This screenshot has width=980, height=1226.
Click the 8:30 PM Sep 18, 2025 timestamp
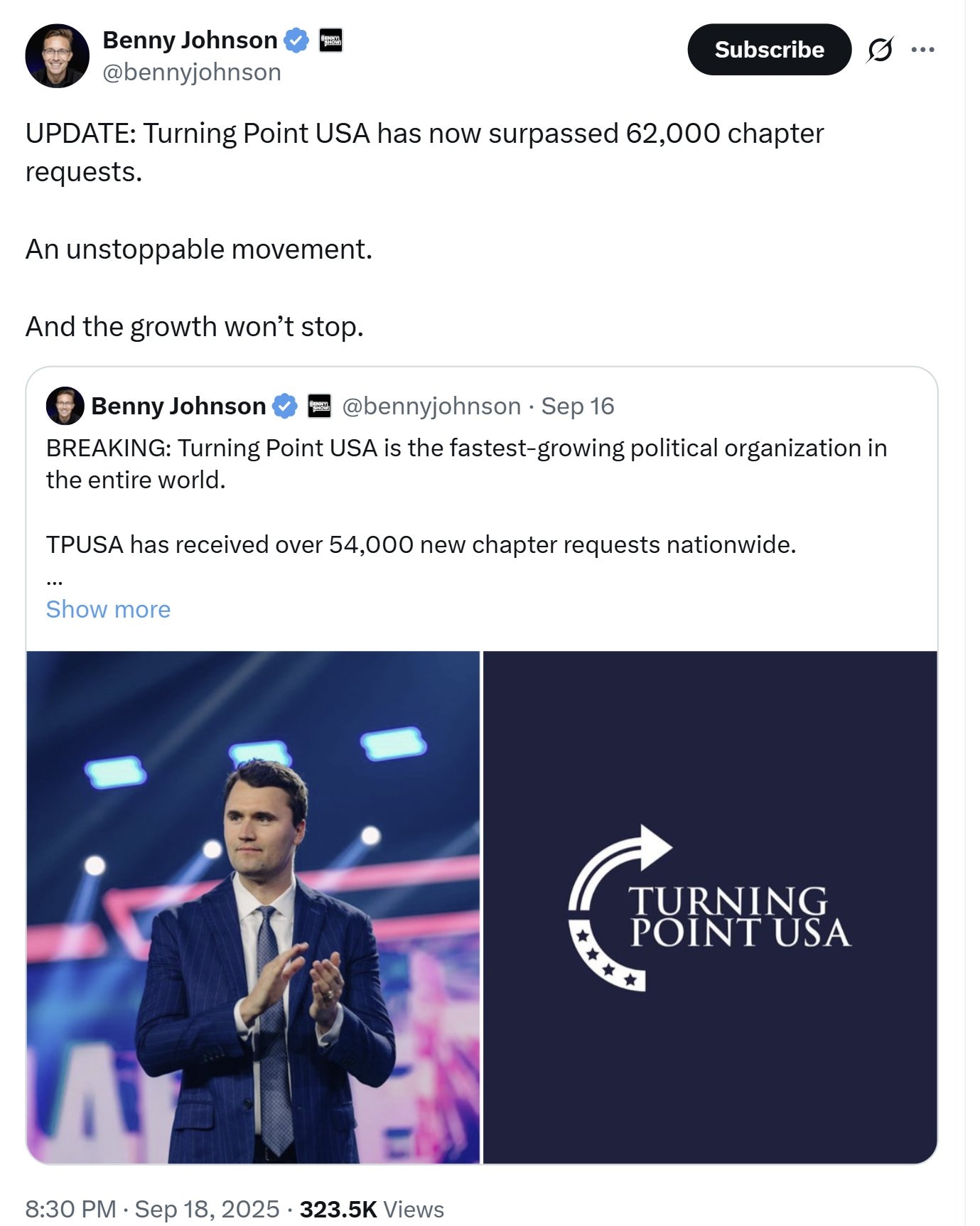coord(152,1210)
